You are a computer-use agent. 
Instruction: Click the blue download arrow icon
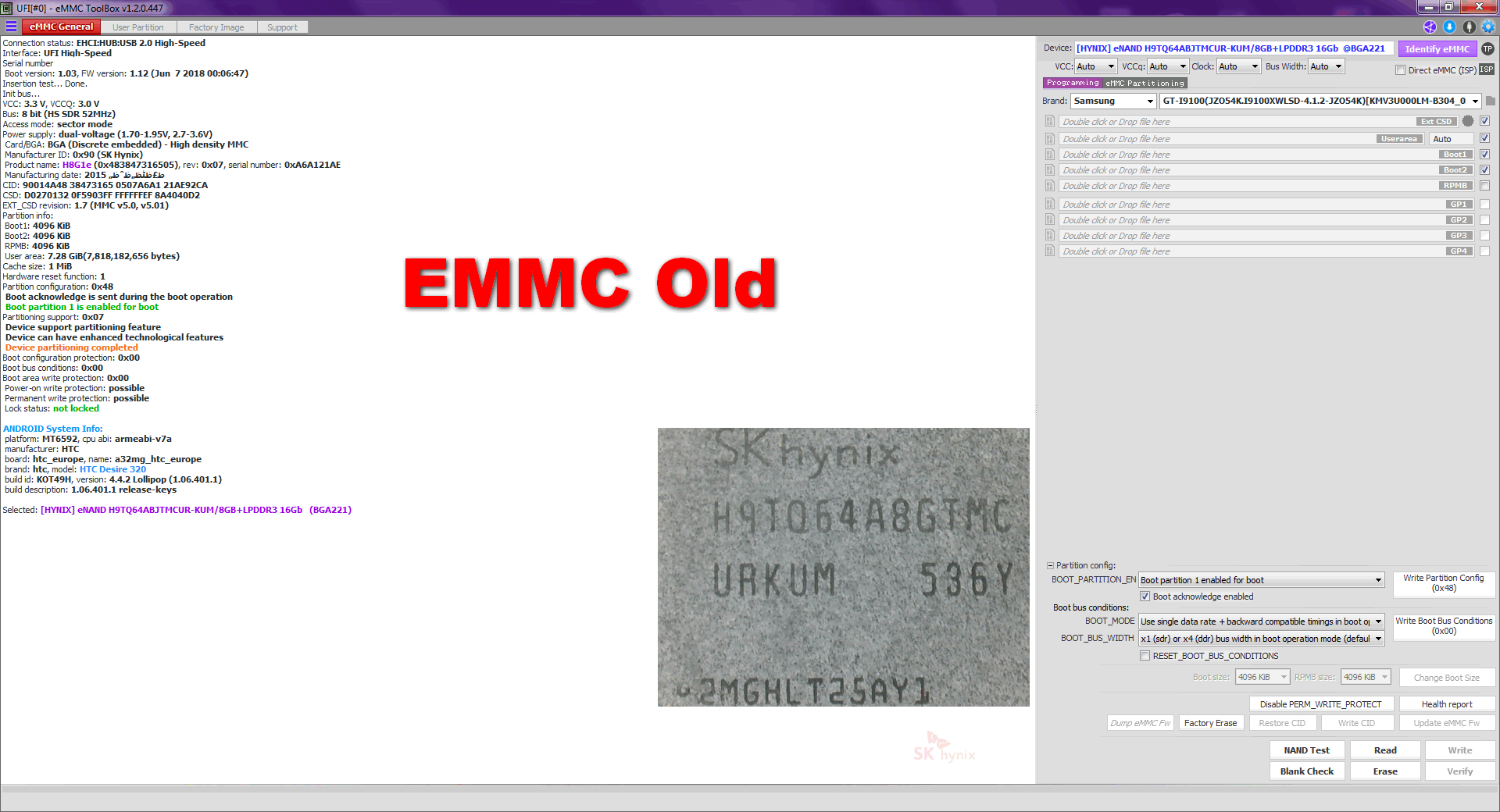[x=1449, y=27]
